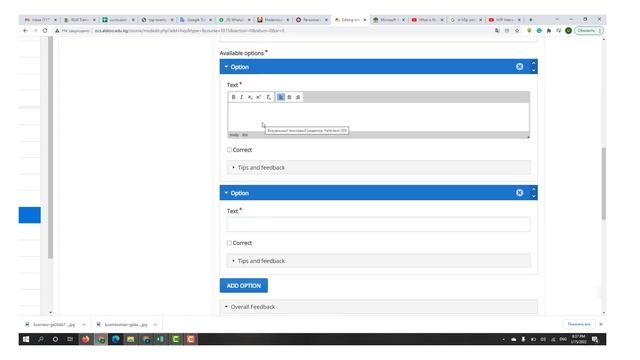Click the left sidebar scrollbar thumb
The width and height of the screenshot is (640, 360).
(x=50, y=147)
